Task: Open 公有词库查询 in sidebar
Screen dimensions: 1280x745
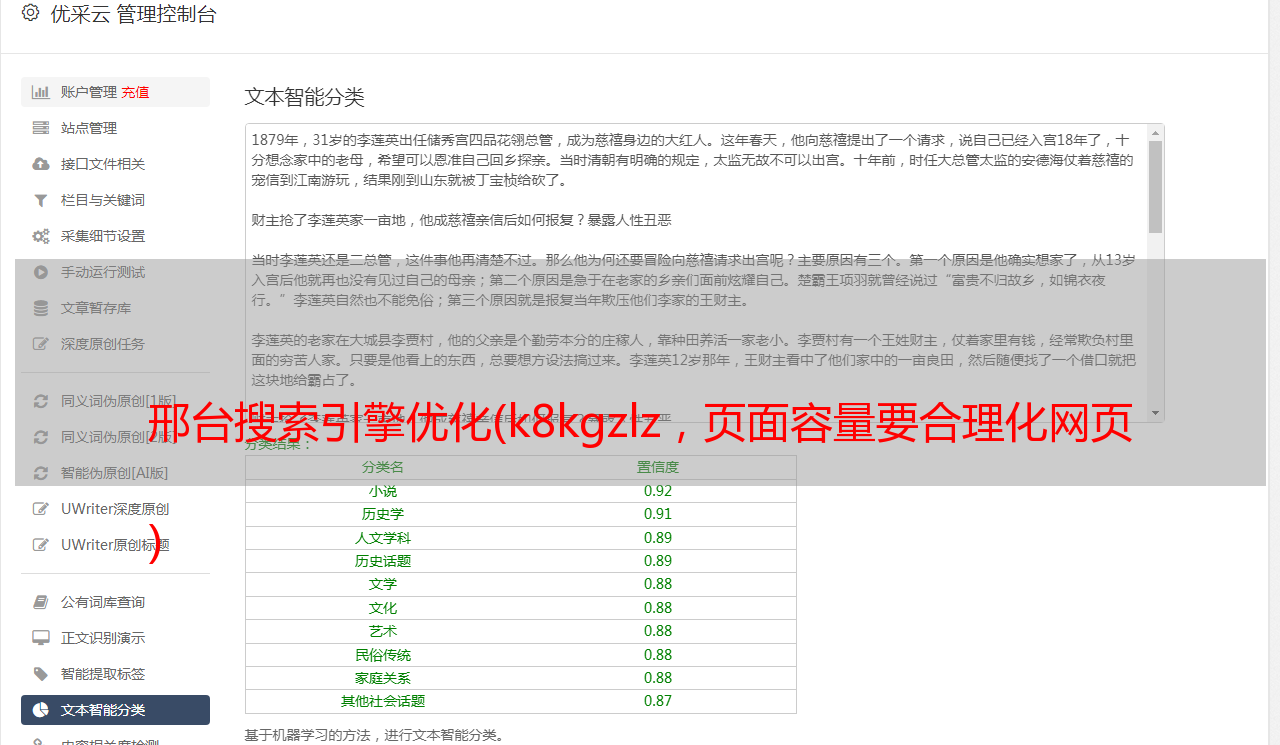Action: click(115, 602)
